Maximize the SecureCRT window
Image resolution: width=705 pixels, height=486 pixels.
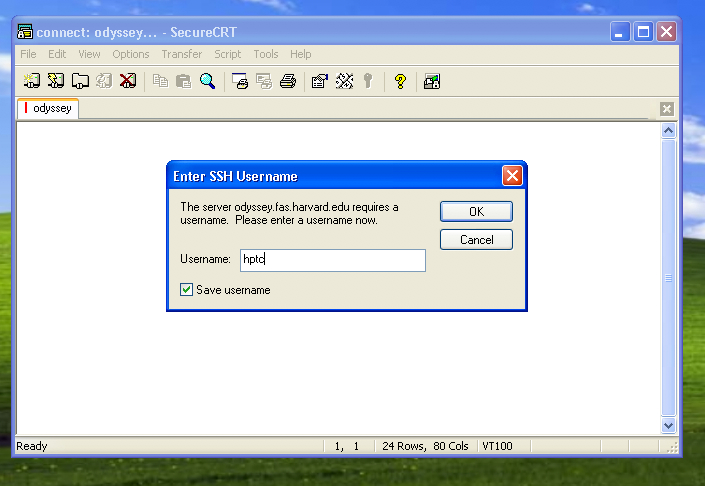tap(643, 32)
